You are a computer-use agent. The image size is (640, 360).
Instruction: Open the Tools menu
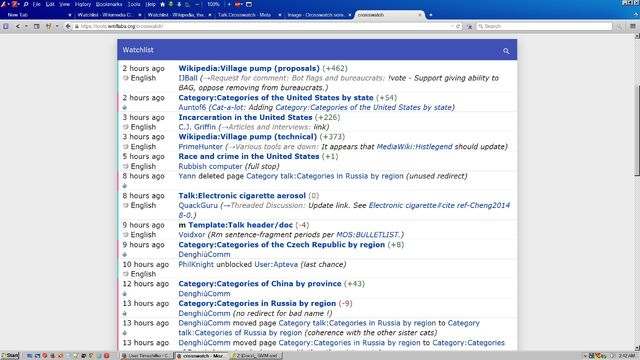click(x=134, y=4)
